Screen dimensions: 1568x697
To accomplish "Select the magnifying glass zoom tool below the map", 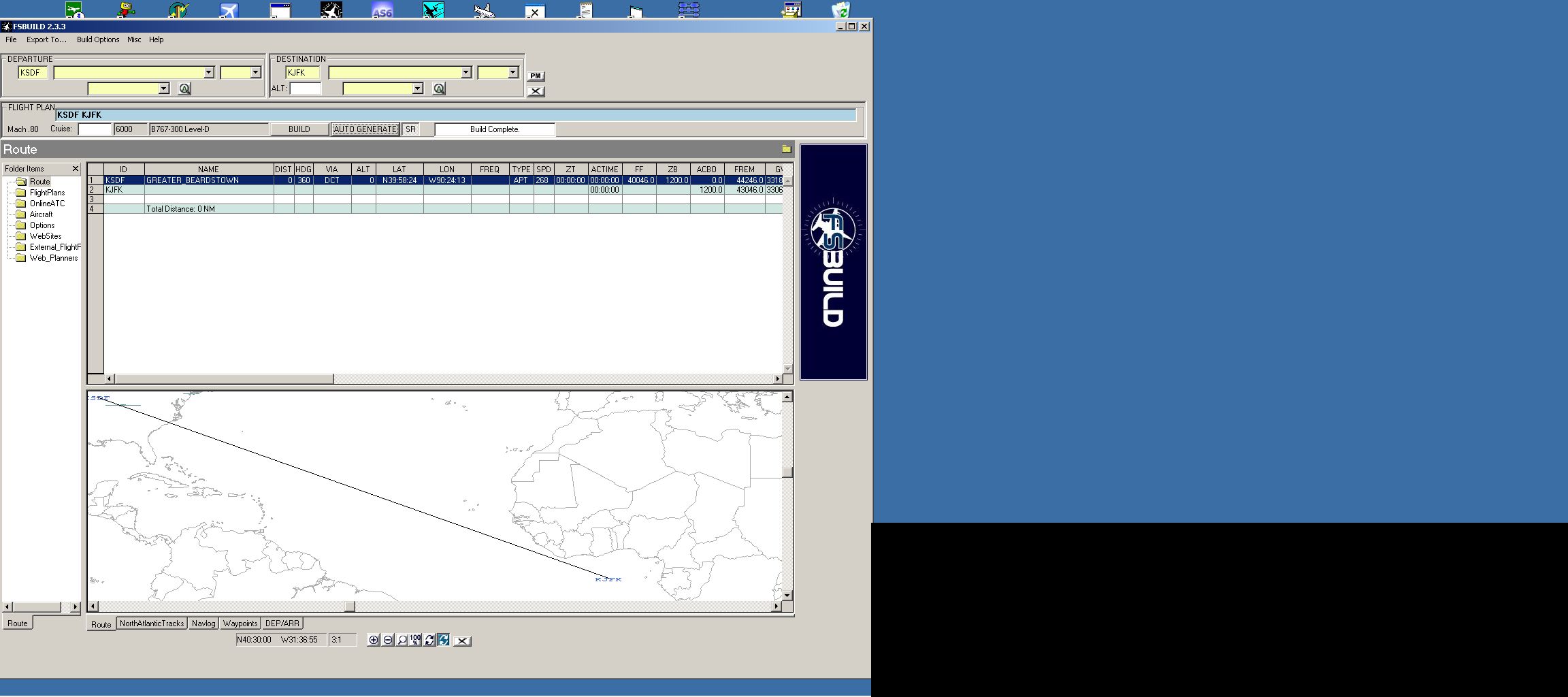I will pos(402,640).
